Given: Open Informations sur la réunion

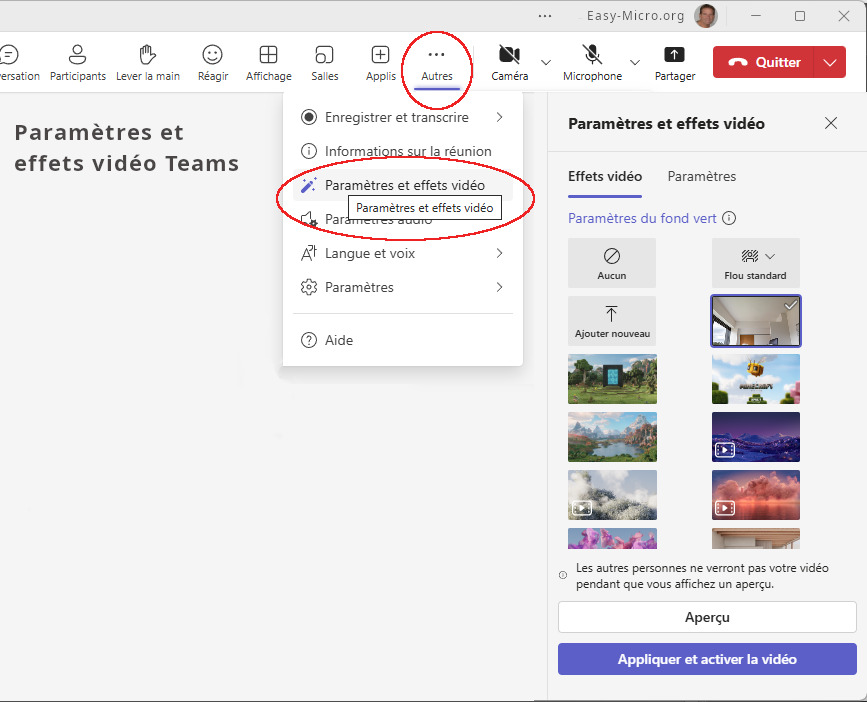Looking at the screenshot, I should click(403, 151).
